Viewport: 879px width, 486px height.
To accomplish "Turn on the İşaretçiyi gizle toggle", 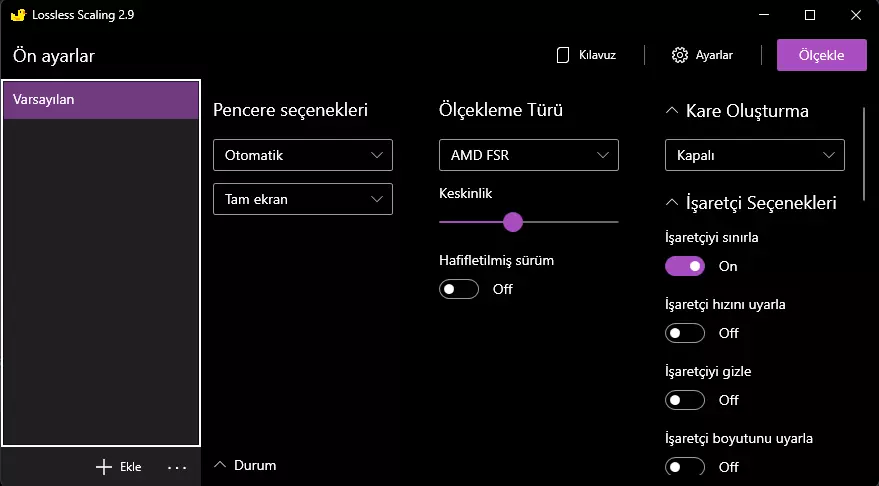I will click(x=685, y=400).
